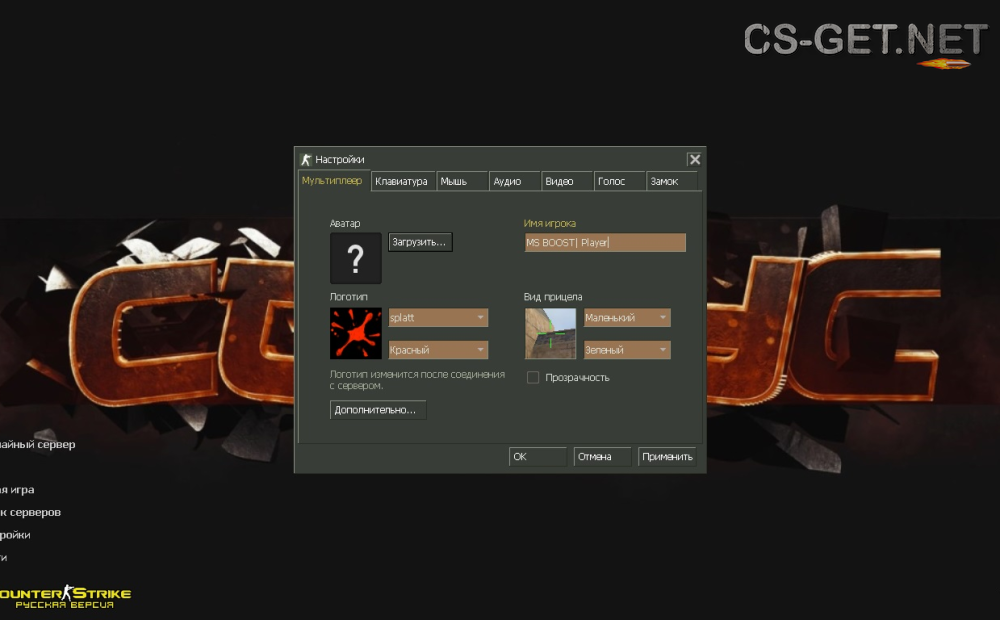1000x620 pixels.
Task: Open the splatt logo dropdown
Action: click(438, 318)
